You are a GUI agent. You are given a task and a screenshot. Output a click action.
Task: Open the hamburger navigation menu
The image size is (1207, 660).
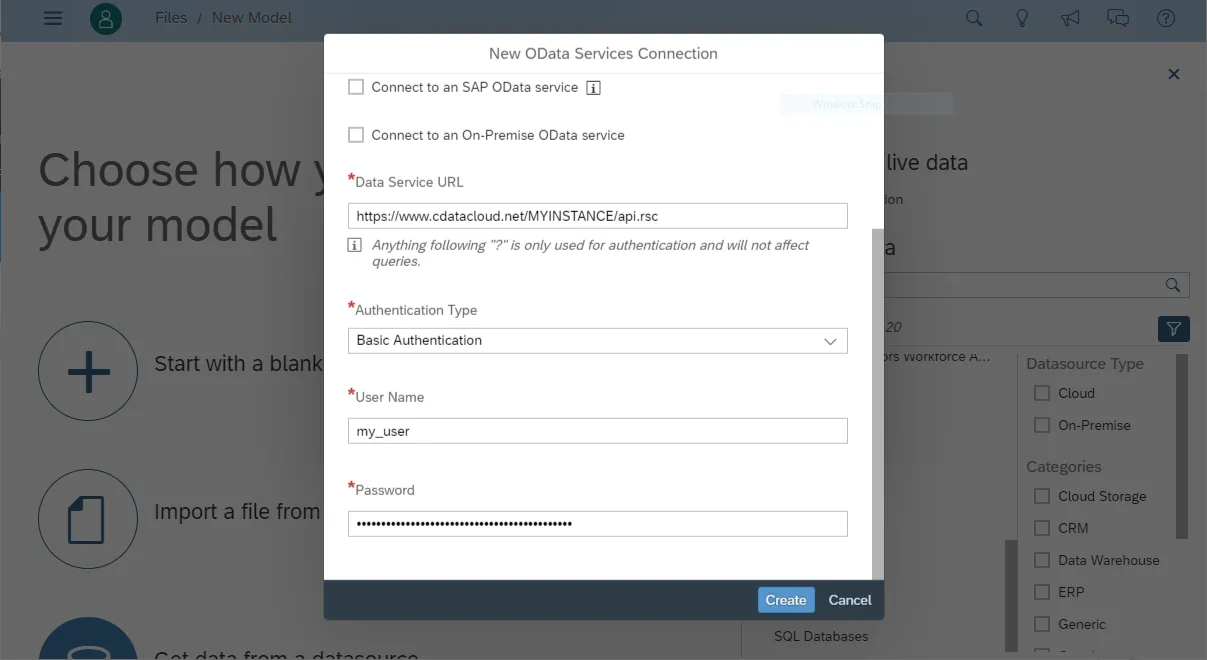pos(53,18)
